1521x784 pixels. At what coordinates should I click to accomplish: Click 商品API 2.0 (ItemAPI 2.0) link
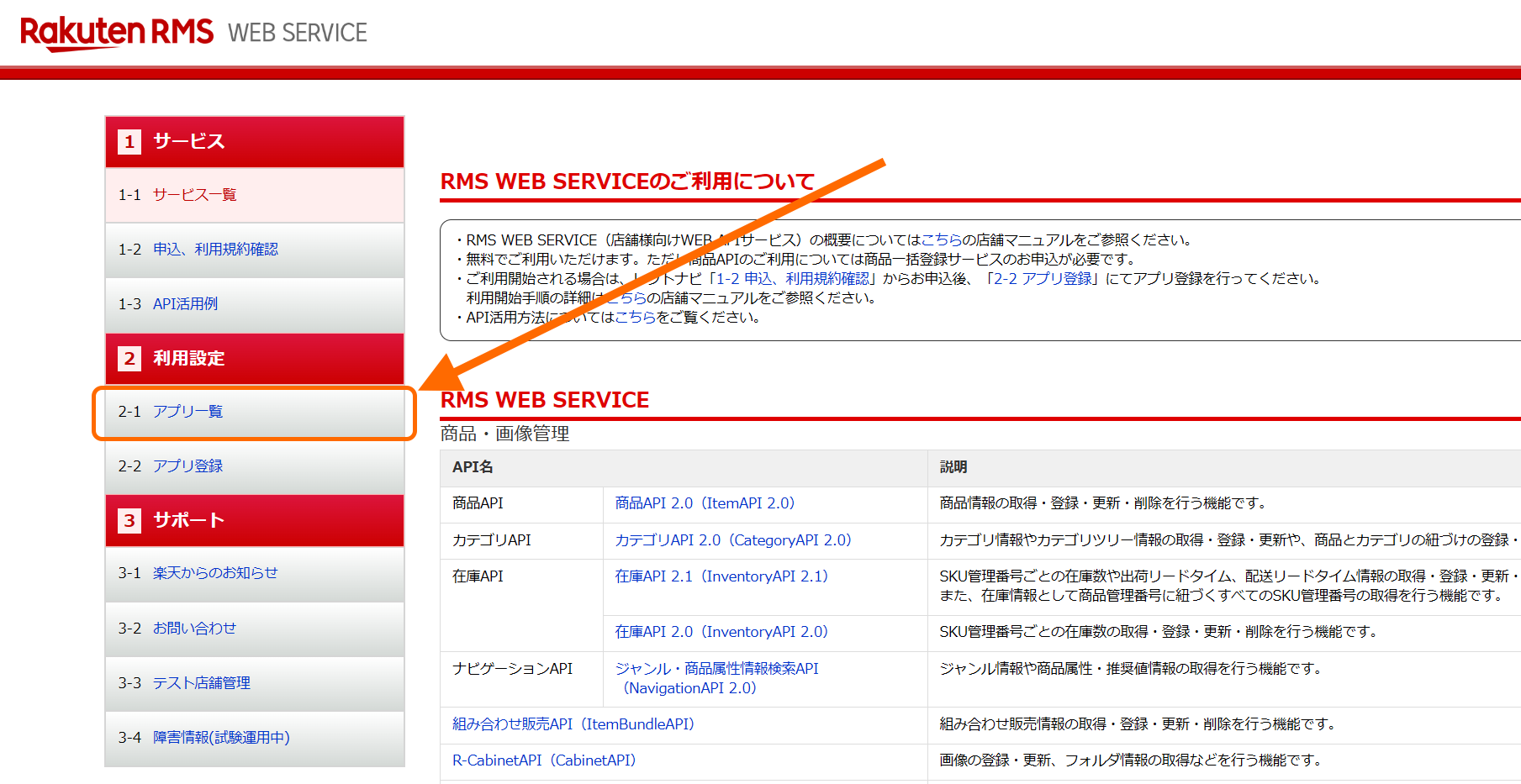coord(705,503)
